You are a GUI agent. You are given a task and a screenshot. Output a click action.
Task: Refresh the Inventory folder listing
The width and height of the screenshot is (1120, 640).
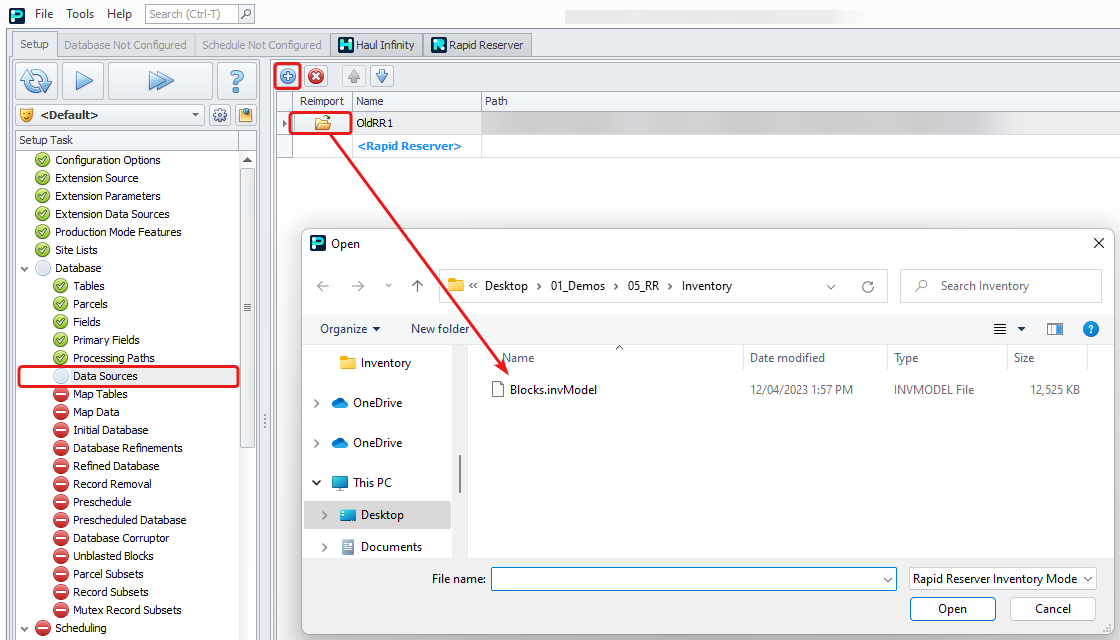[868, 286]
